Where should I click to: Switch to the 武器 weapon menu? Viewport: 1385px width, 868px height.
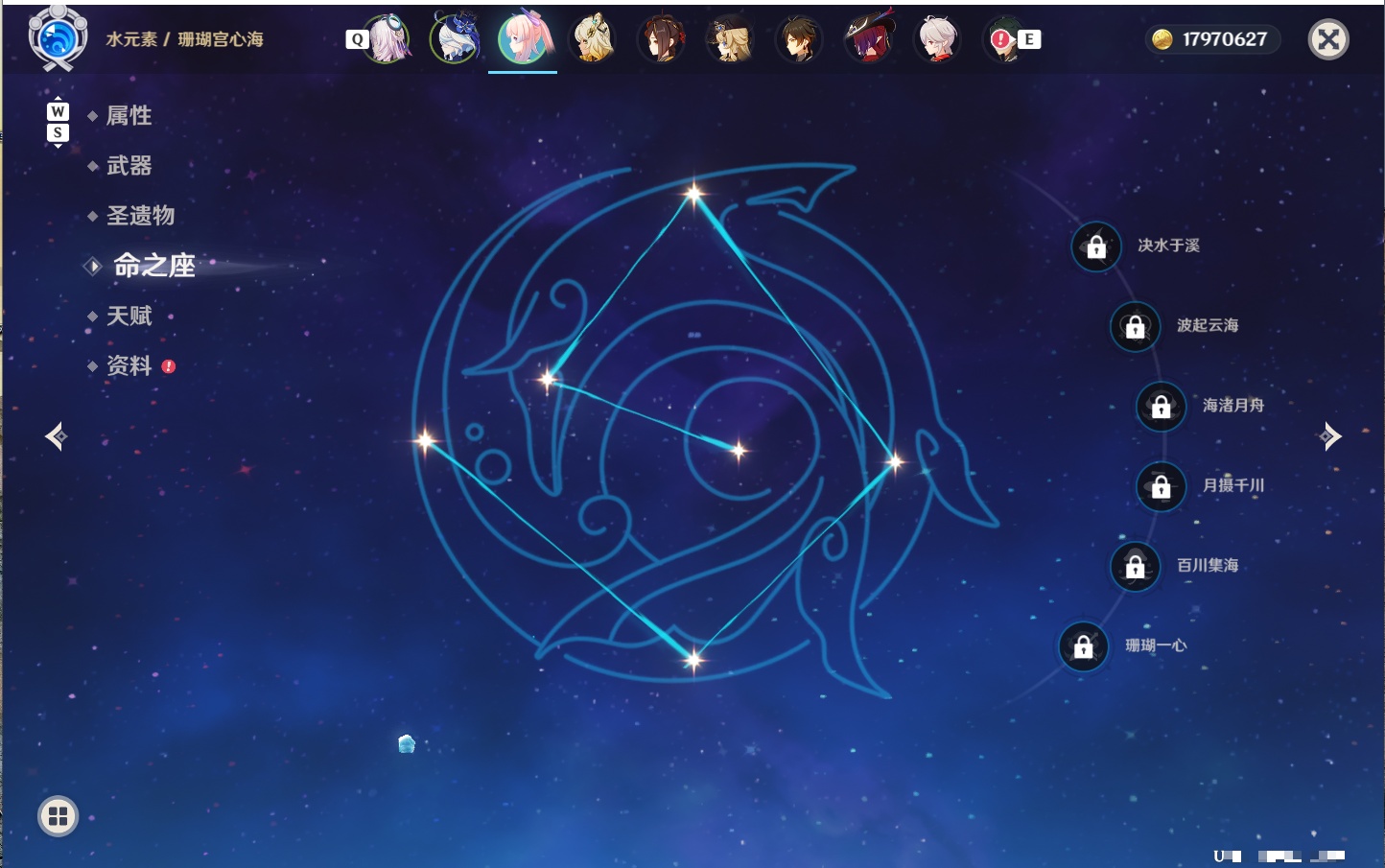(129, 166)
